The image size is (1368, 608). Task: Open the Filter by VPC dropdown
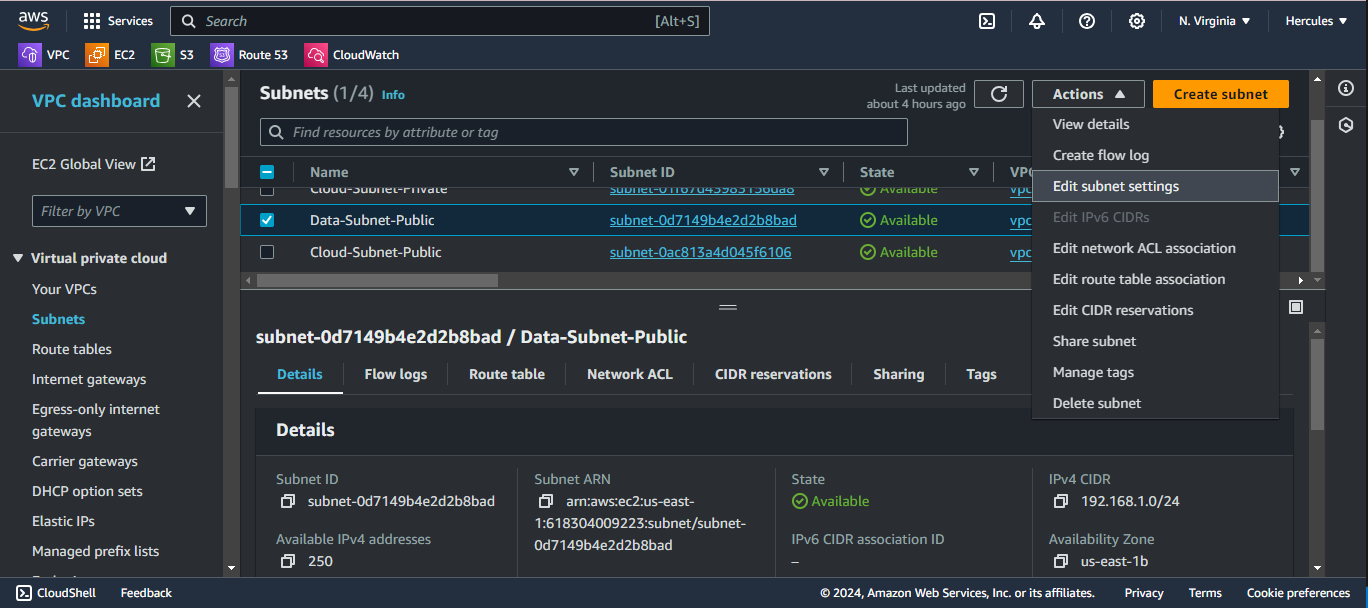tap(119, 211)
